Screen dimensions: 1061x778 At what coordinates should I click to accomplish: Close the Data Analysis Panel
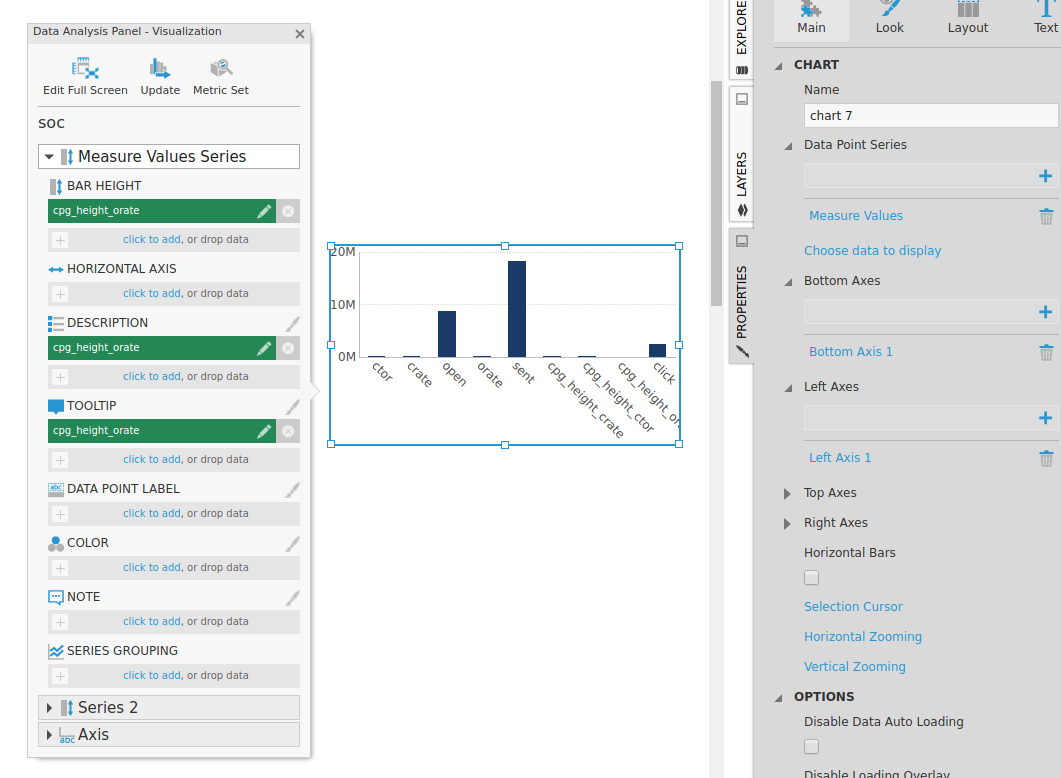point(300,34)
